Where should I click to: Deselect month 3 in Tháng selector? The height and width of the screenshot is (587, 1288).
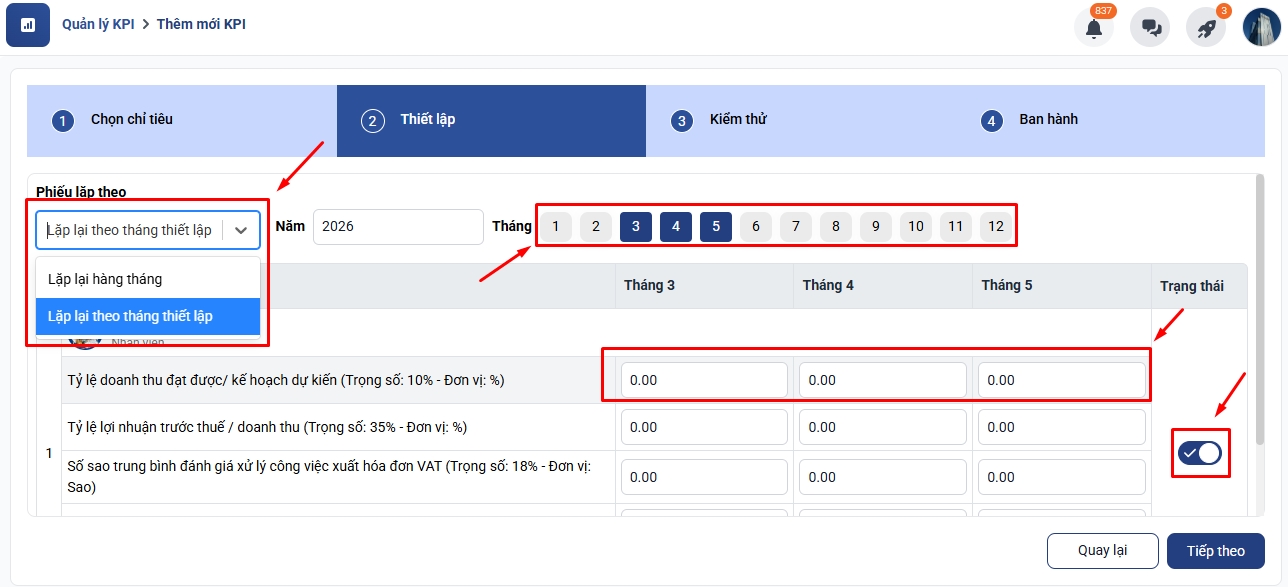[636, 226]
